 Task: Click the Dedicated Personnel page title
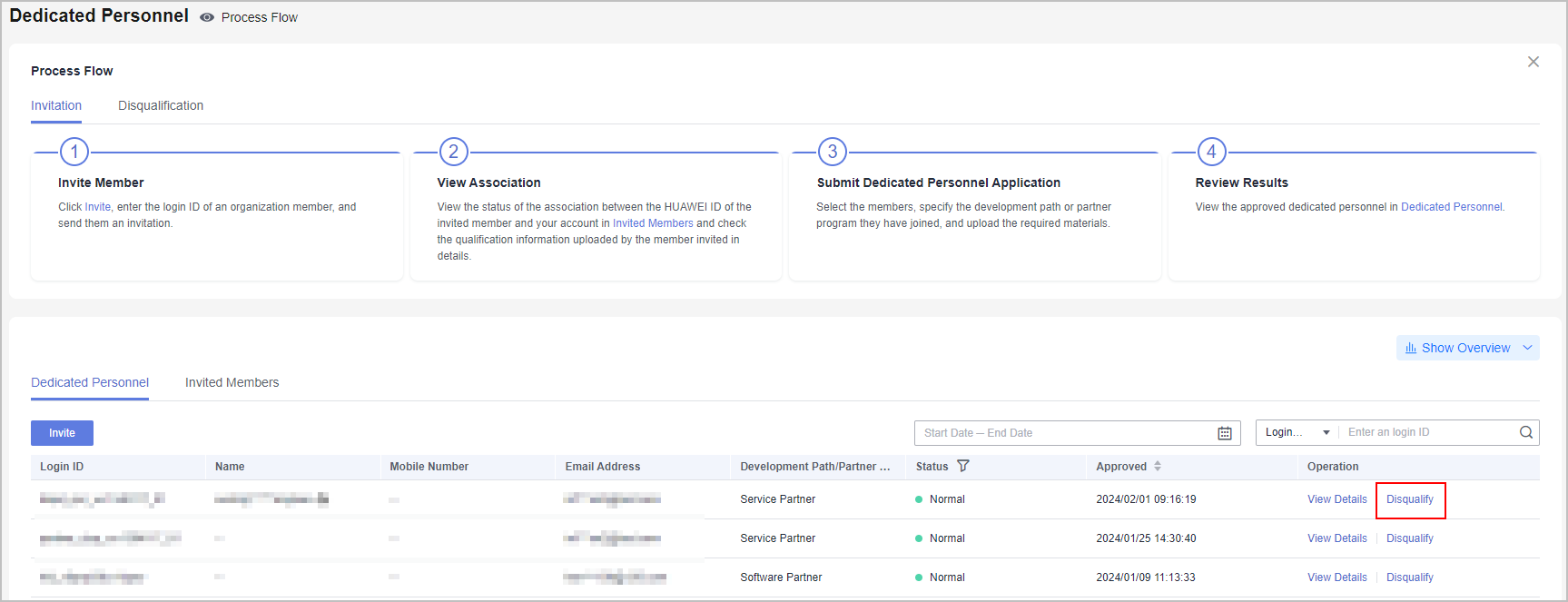click(x=99, y=15)
